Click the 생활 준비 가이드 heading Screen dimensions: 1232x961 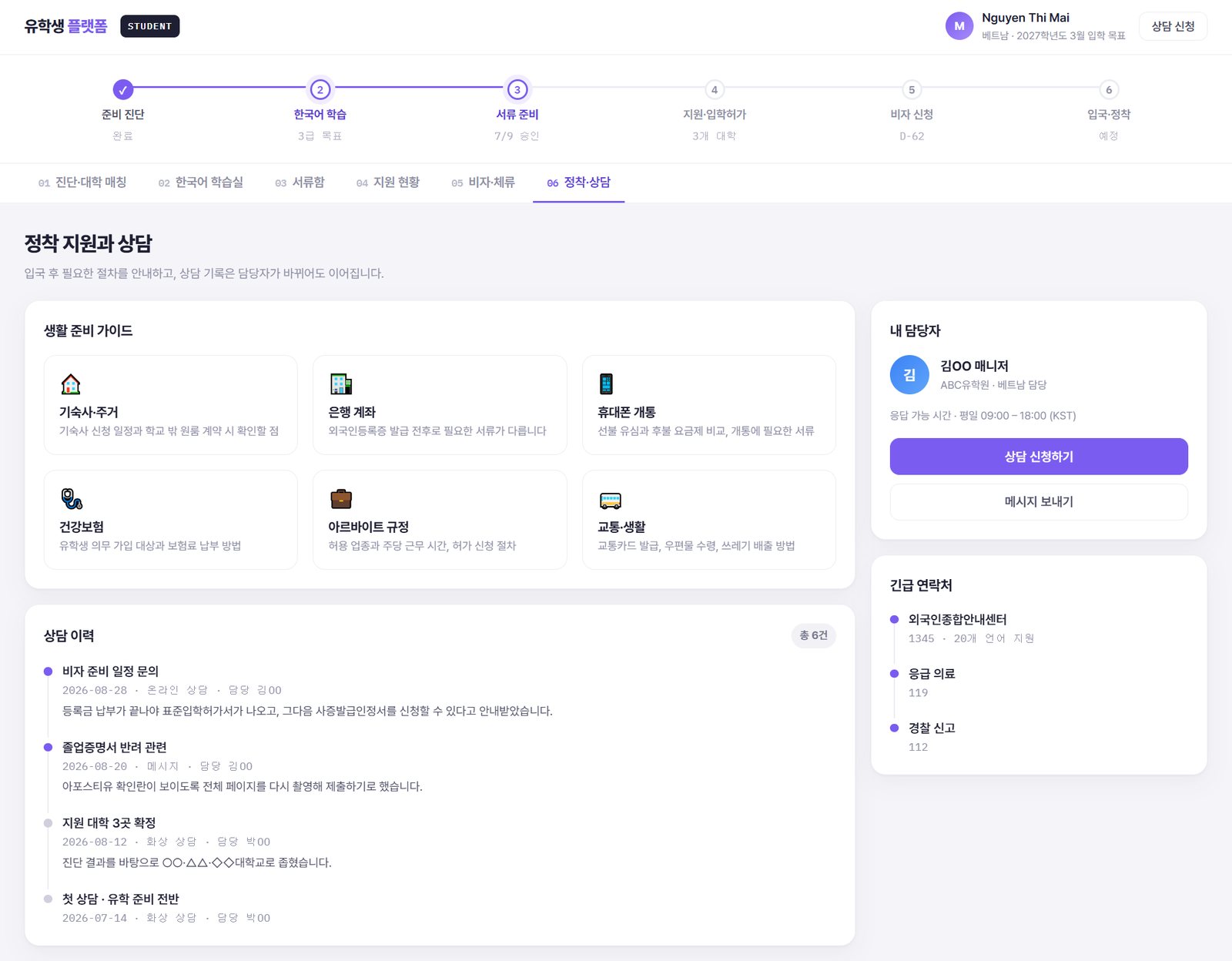tap(89, 330)
